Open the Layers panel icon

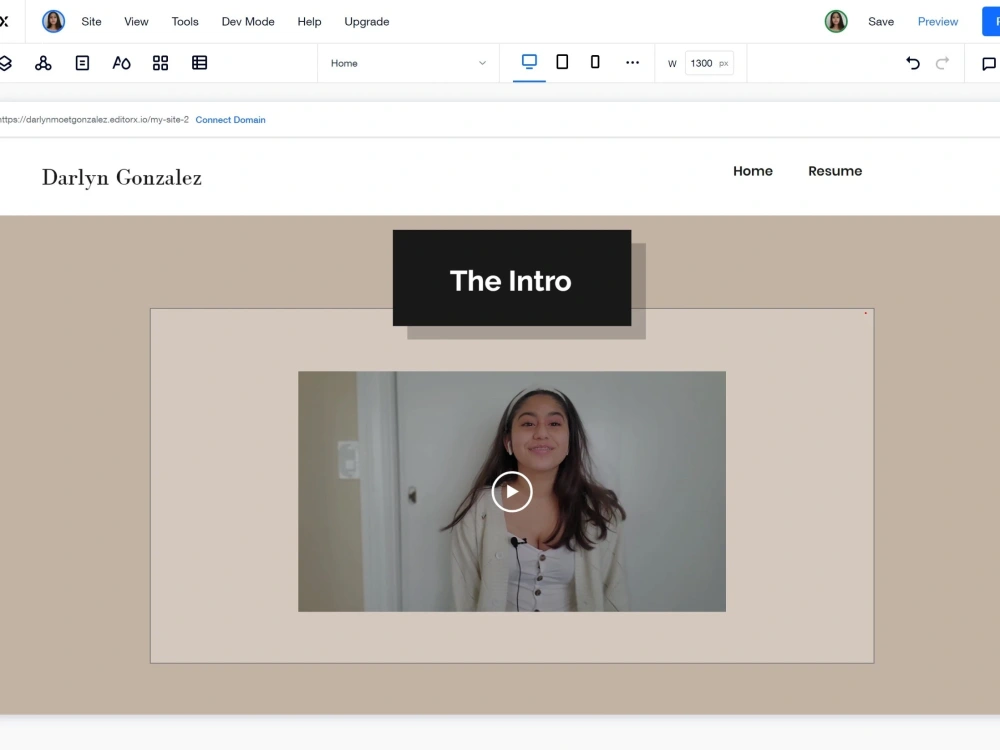tap(5, 63)
